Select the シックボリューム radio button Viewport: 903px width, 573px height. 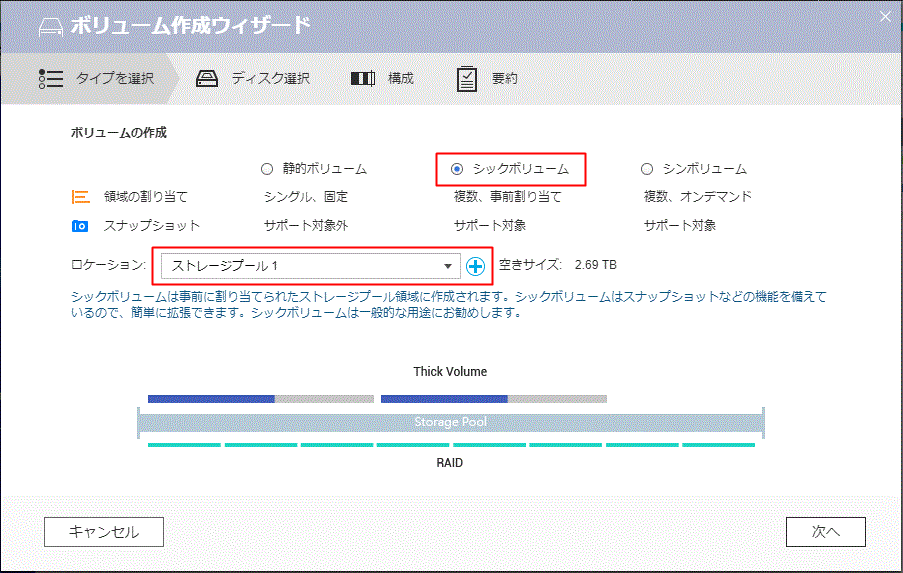click(457, 169)
